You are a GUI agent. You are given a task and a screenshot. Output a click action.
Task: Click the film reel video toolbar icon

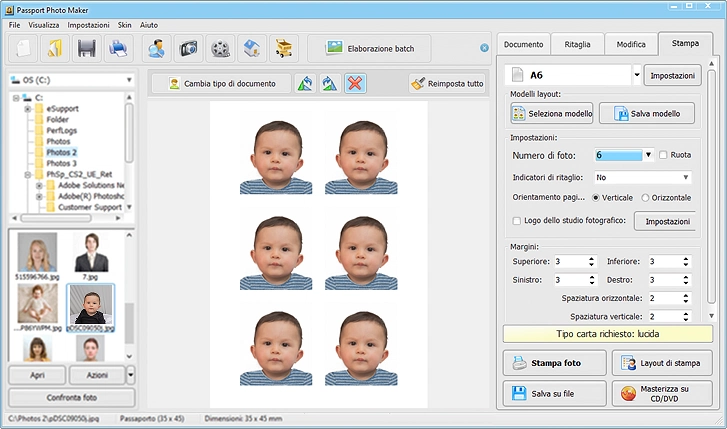click(x=220, y=48)
